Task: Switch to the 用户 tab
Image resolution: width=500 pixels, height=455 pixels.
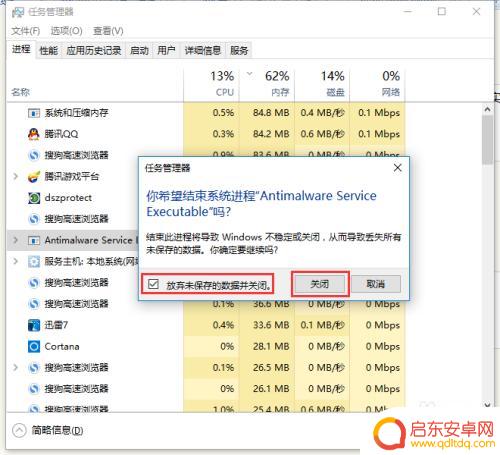Action: pos(166,51)
